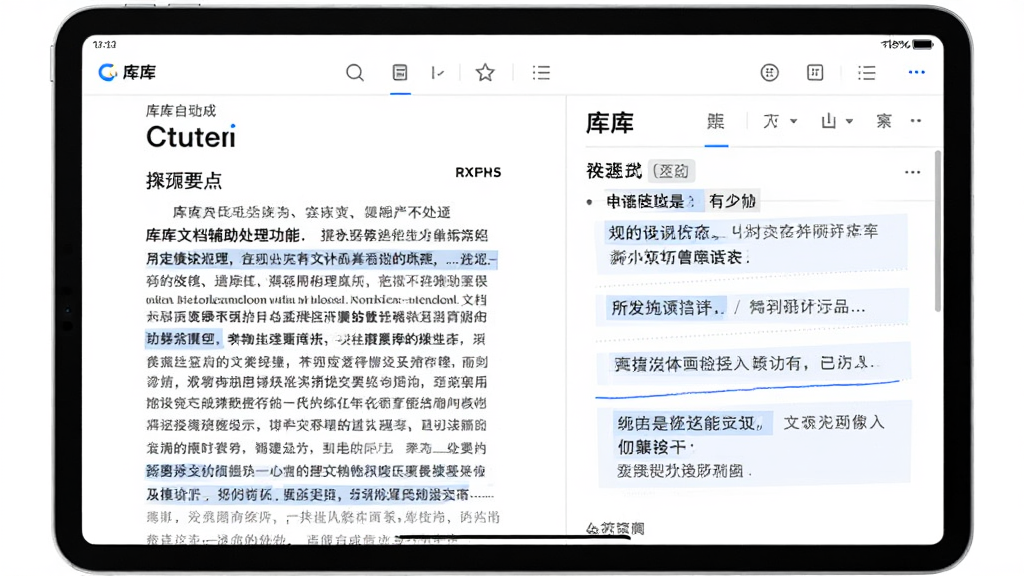Open the bottom three-line note card
1024x576 pixels.
click(x=754, y=446)
